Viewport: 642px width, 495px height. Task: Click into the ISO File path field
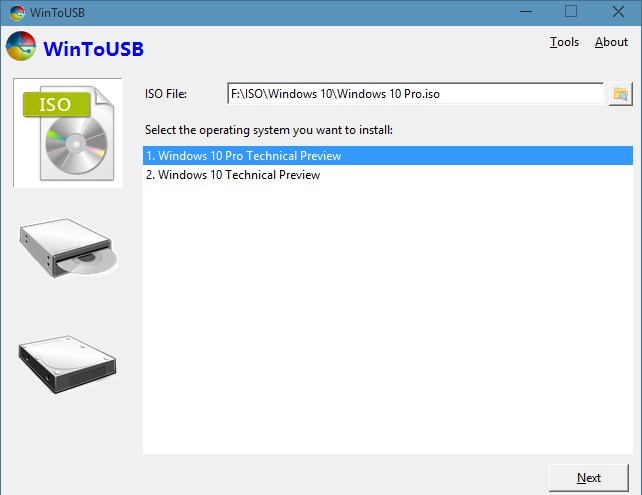[x=415, y=94]
